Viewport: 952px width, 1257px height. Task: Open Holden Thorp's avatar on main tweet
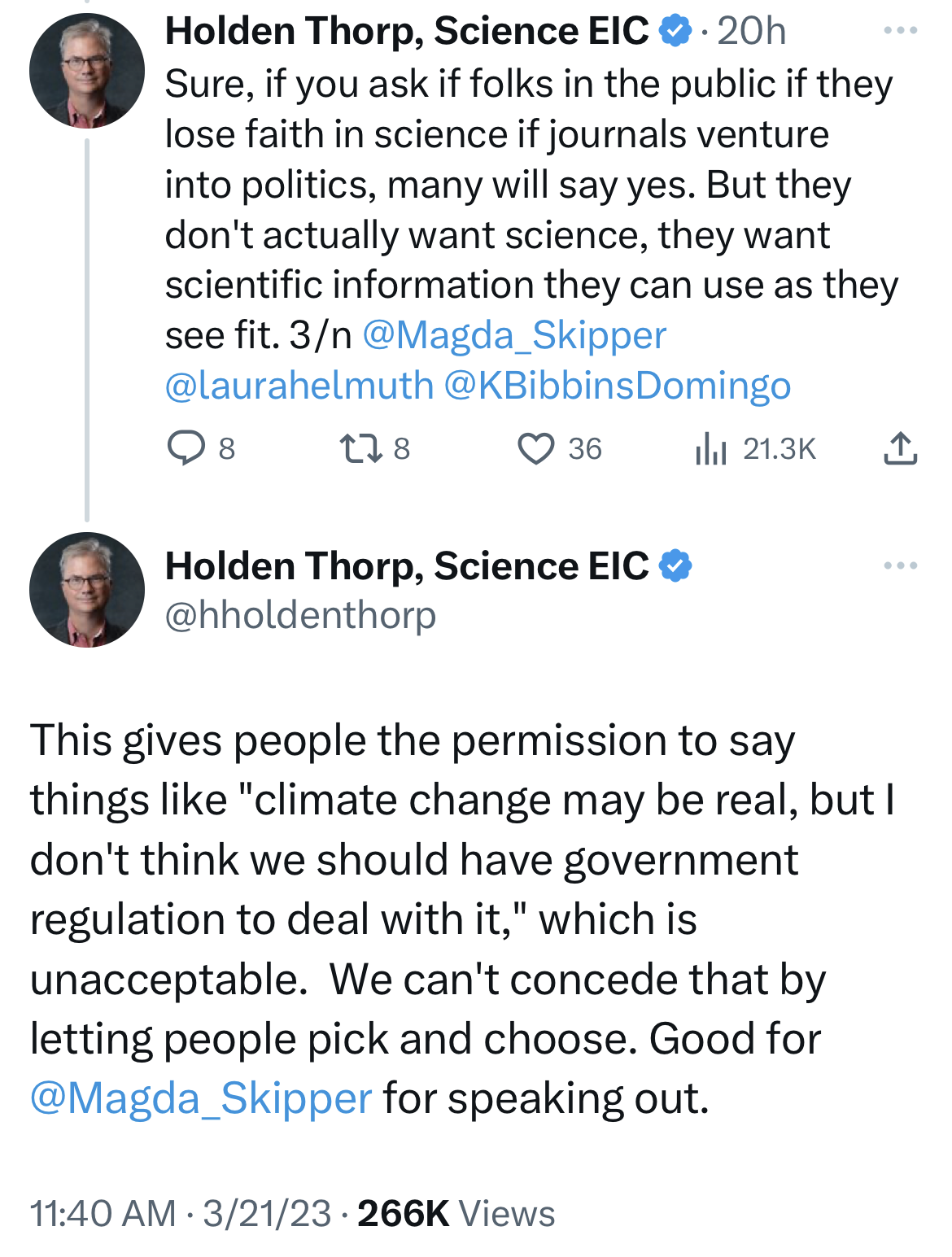(x=87, y=590)
